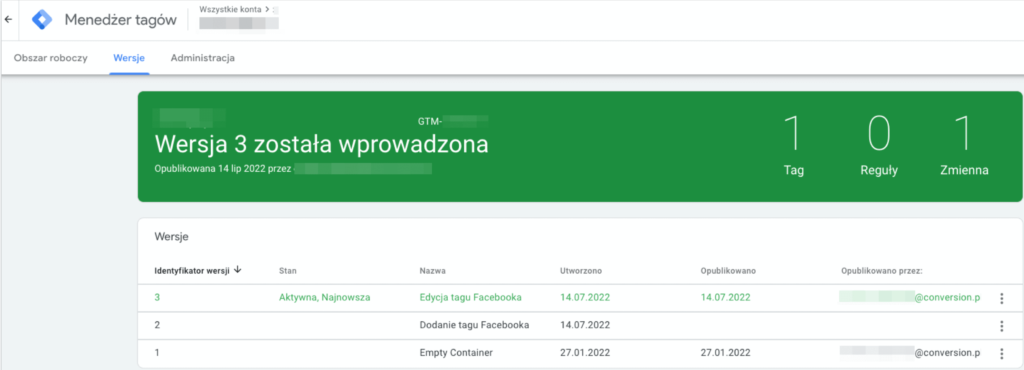
Task: Click the Zmienna count in banner
Action: point(964,145)
